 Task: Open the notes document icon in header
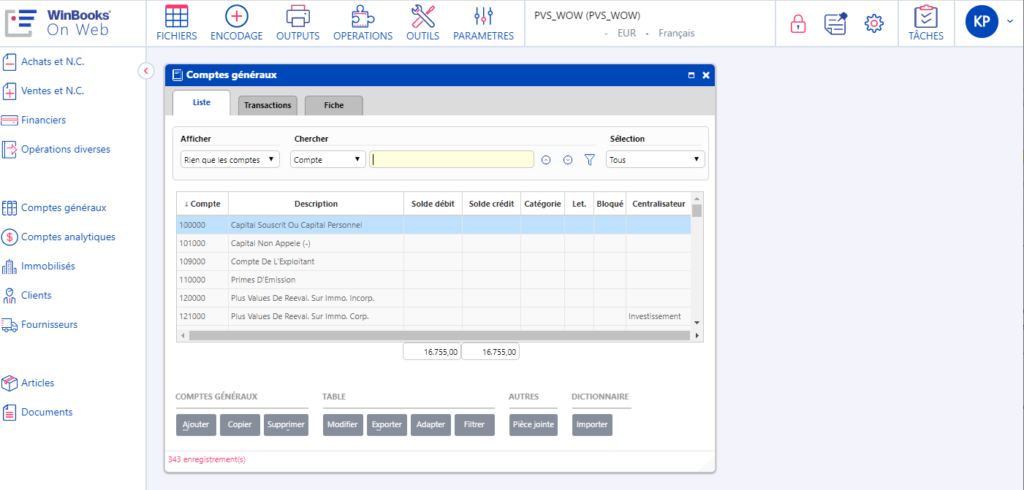point(836,24)
